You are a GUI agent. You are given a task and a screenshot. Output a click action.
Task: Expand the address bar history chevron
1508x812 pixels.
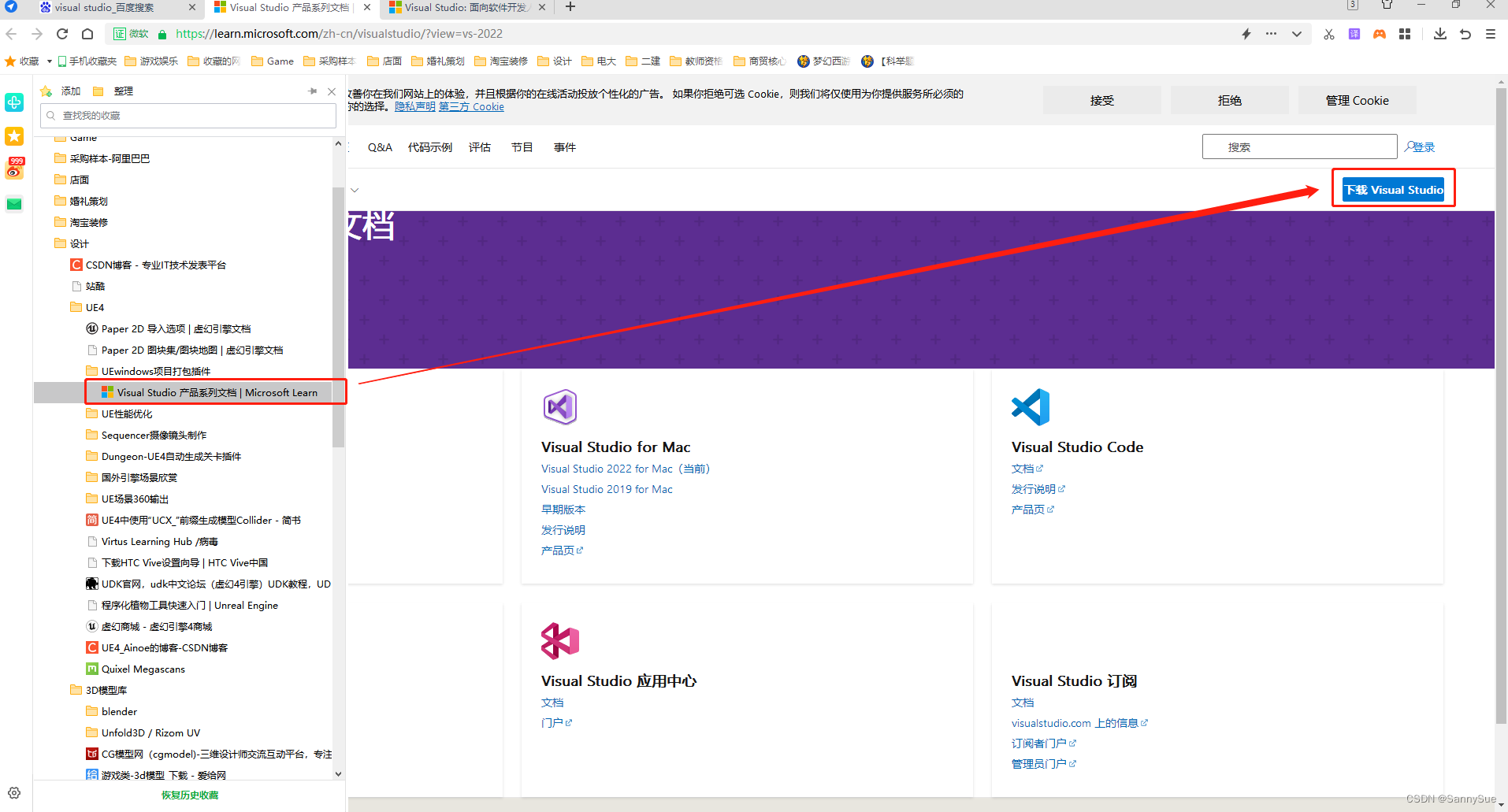(1296, 34)
